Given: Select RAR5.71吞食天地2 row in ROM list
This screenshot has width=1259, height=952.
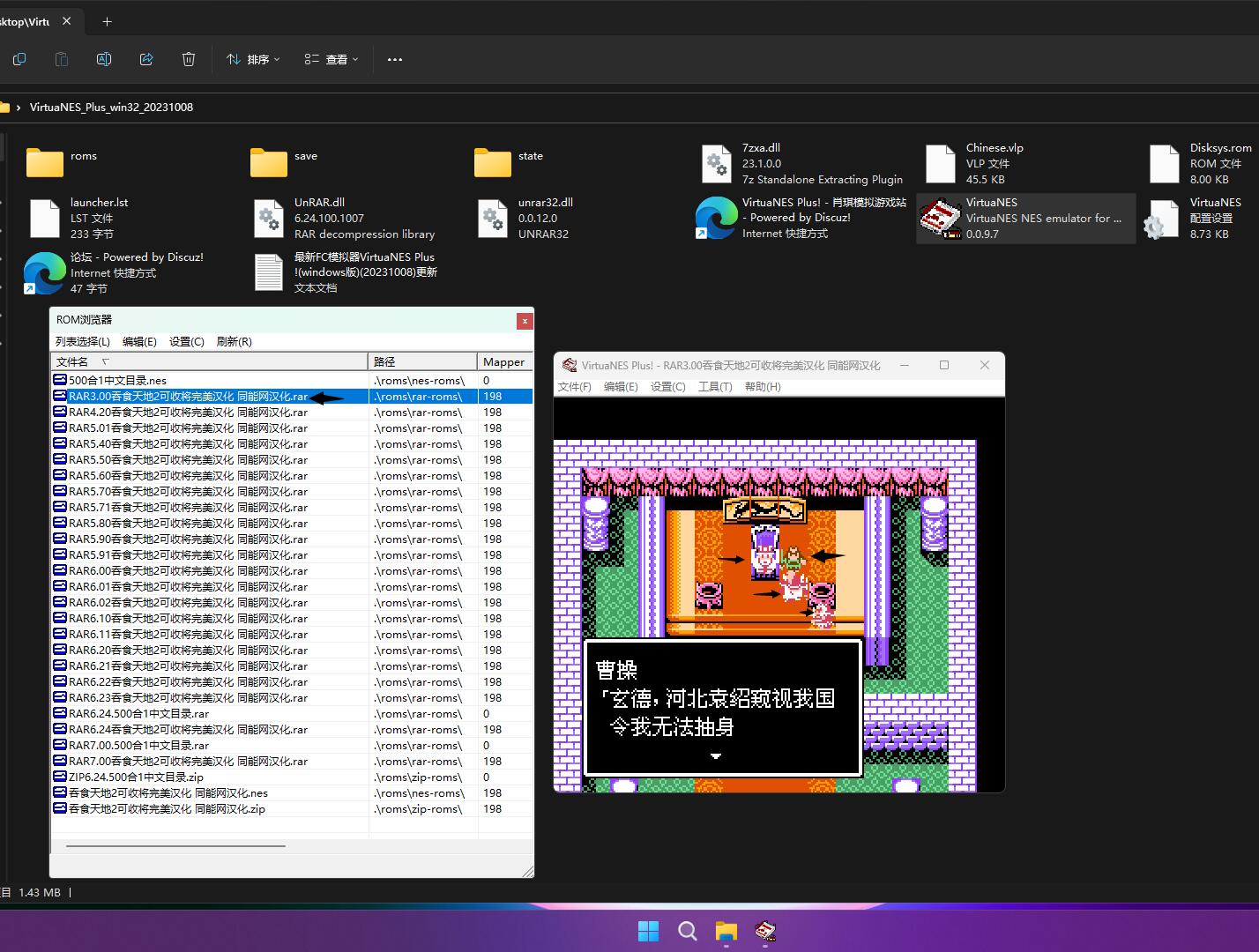Looking at the screenshot, I should pos(292,508).
